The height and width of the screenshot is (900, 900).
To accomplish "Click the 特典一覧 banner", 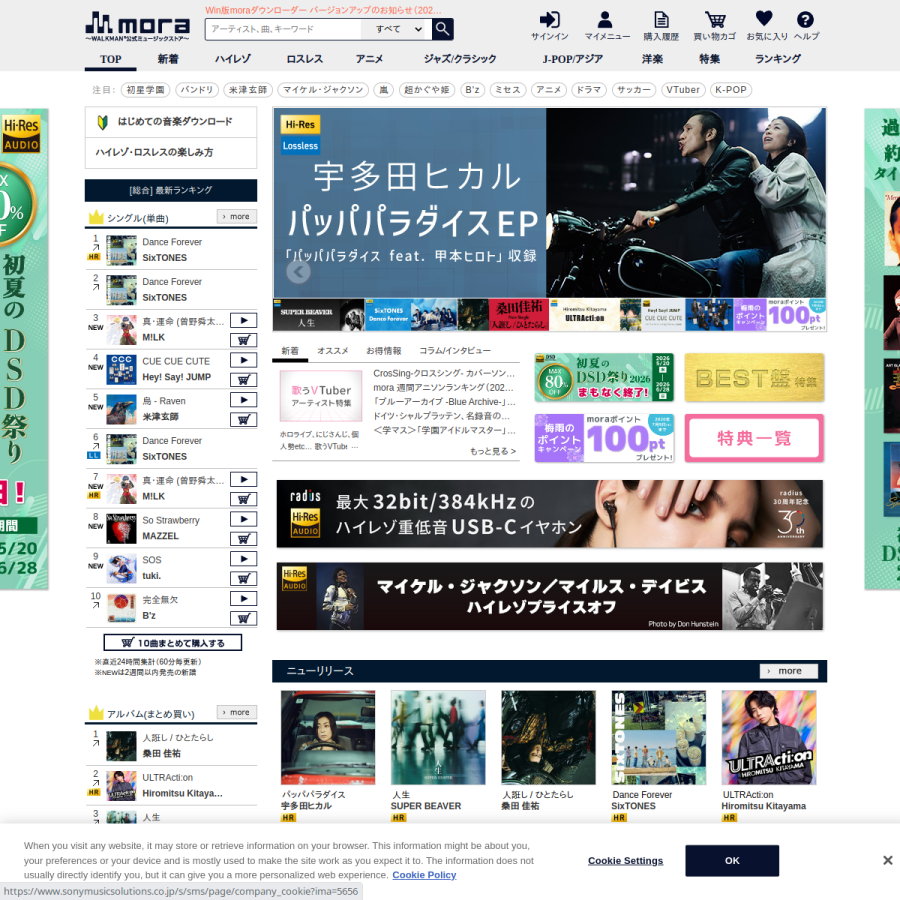I will point(754,438).
